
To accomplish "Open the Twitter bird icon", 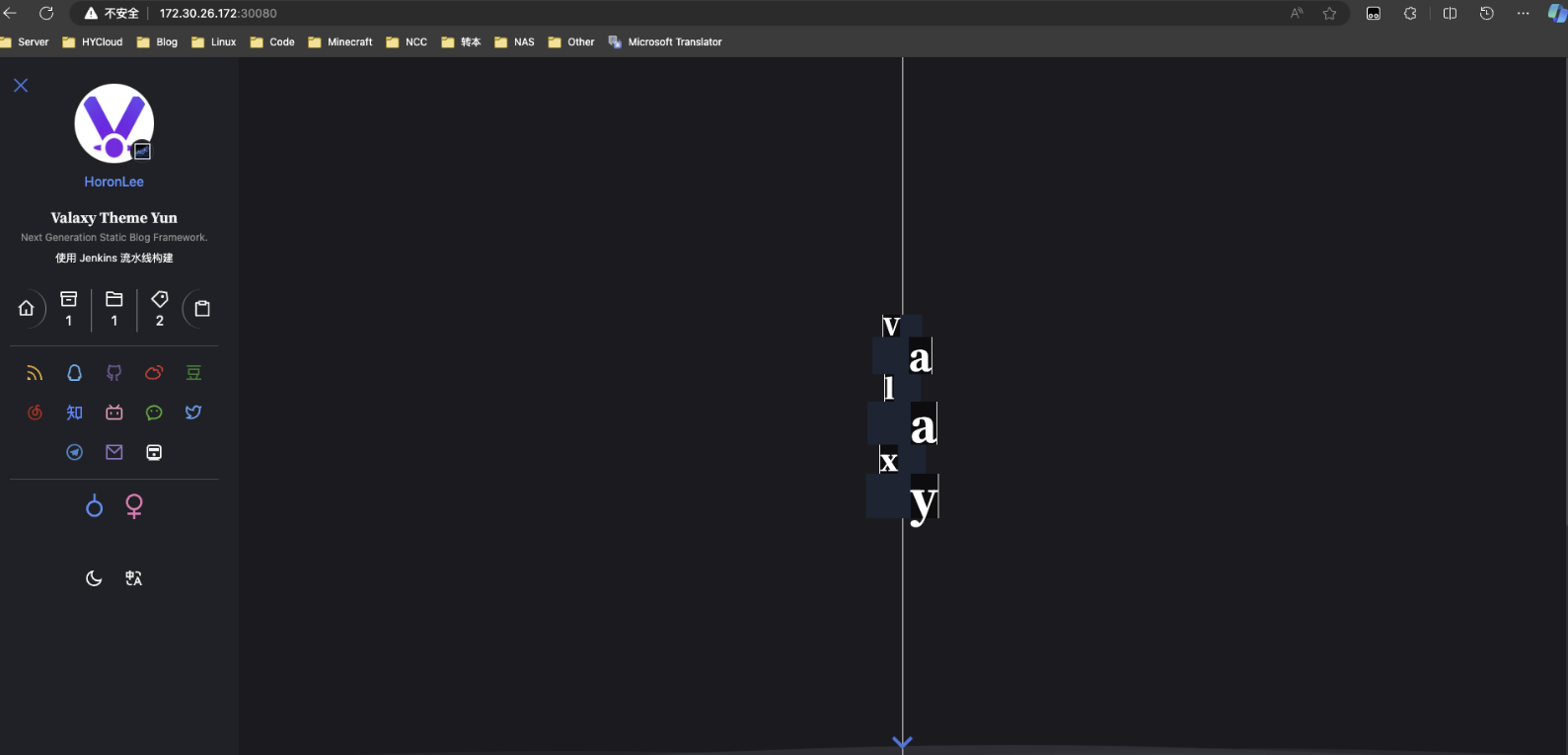I will point(193,413).
